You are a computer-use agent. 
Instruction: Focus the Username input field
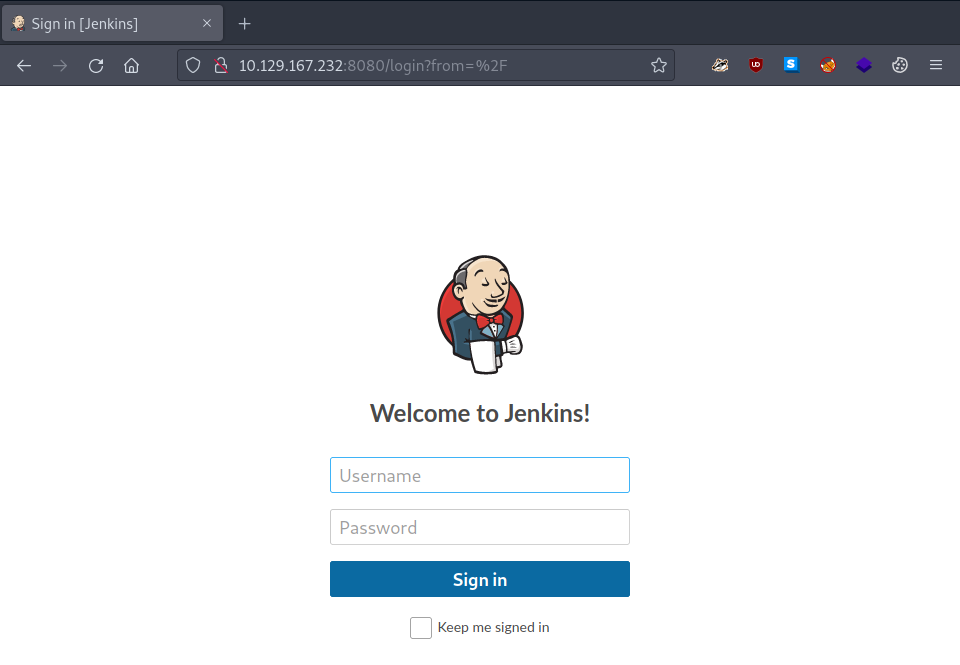pyautogui.click(x=480, y=475)
